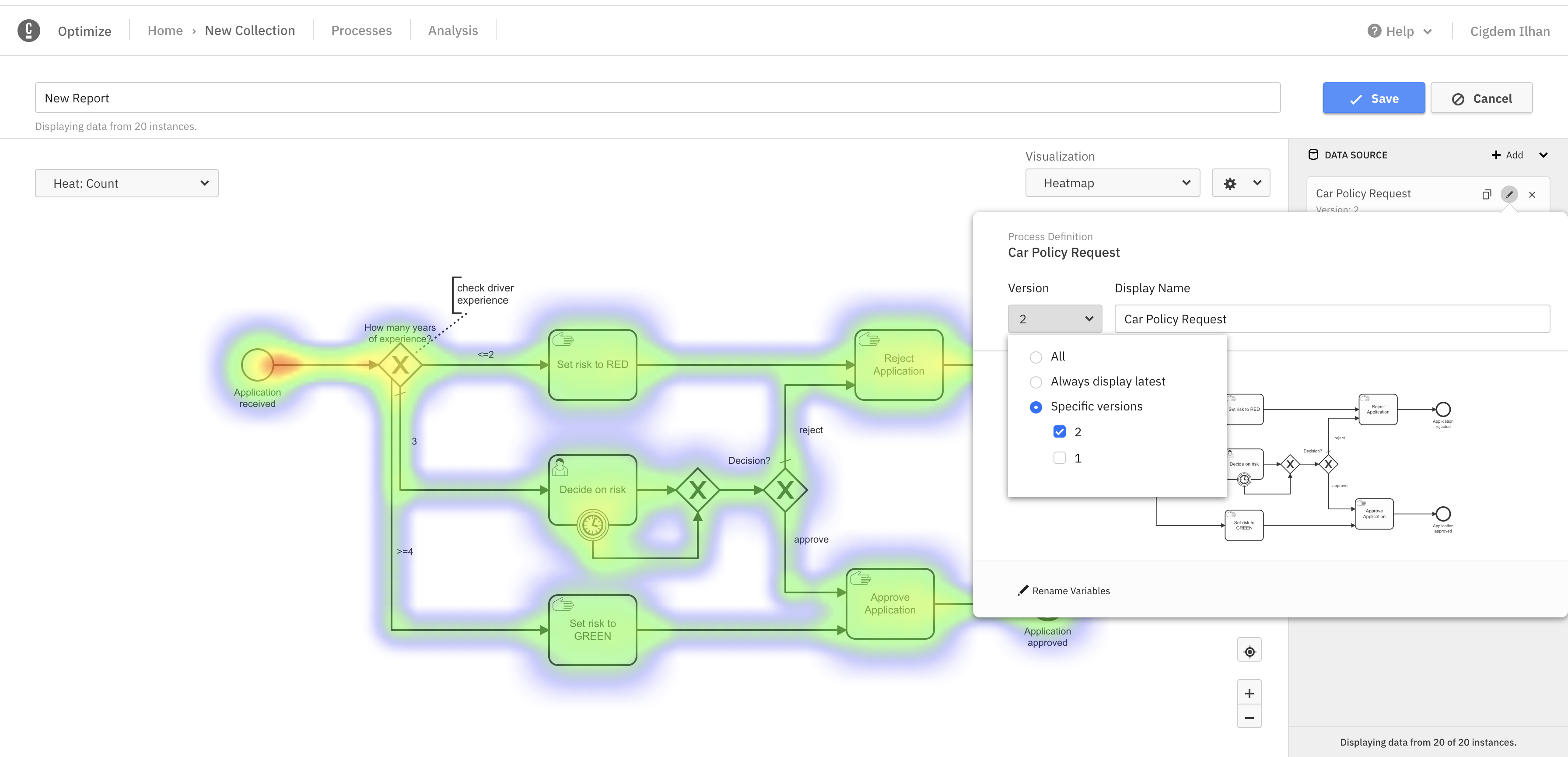Uncheck the version 2 checkbox
Screen dimensions: 1568x757
(x=1059, y=432)
